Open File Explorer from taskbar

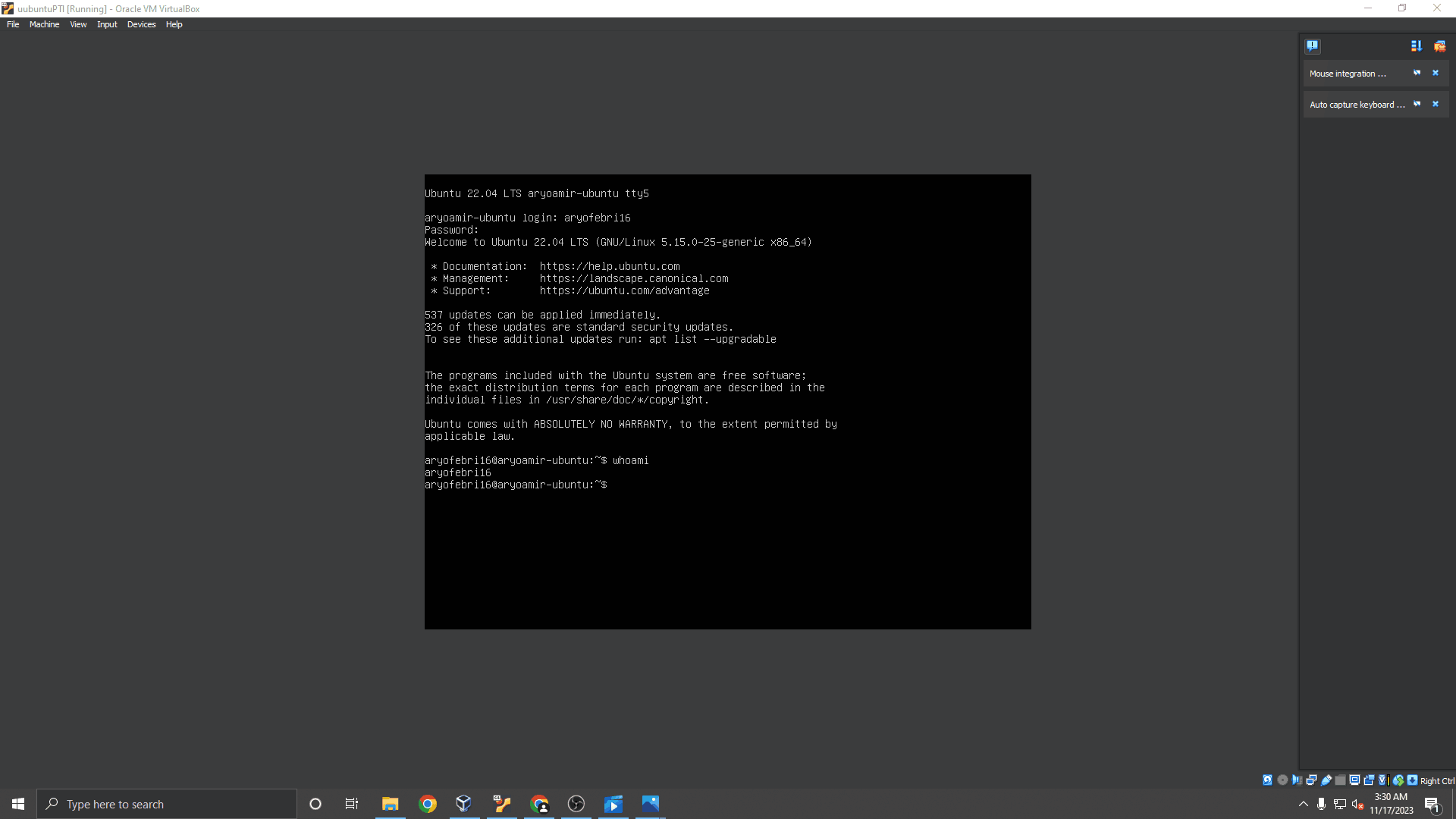[390, 804]
